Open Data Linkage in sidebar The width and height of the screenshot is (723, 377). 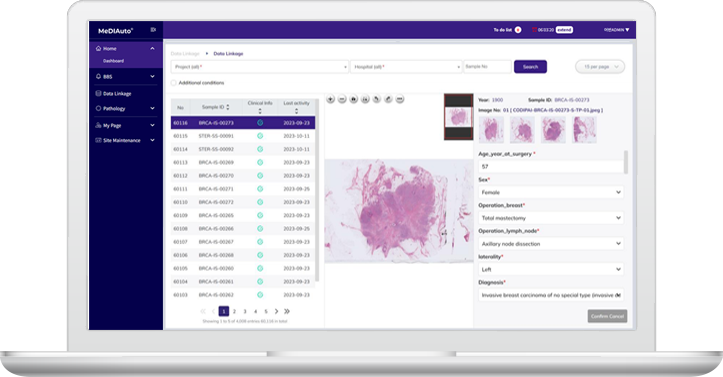click(x=117, y=94)
